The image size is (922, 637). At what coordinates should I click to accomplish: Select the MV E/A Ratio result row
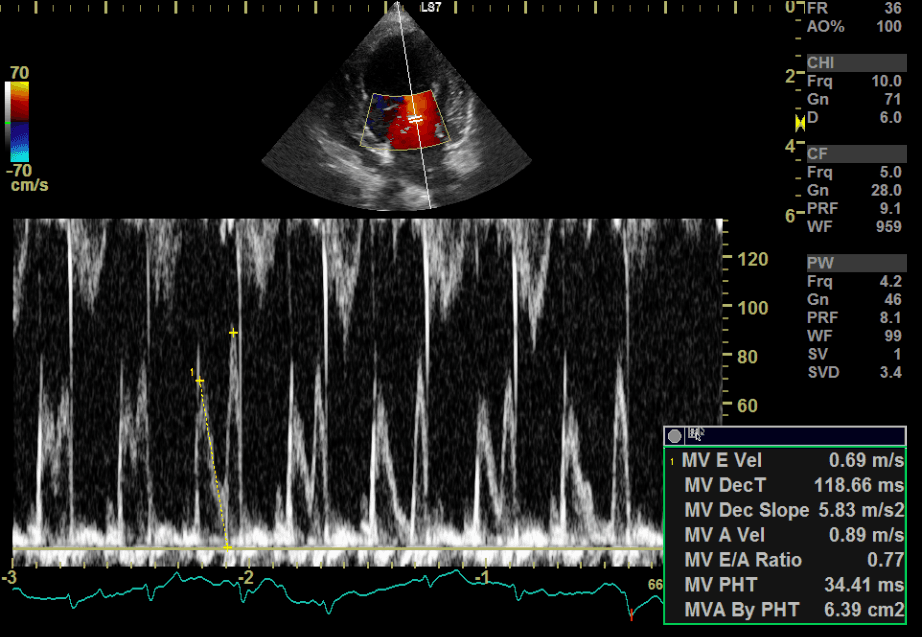point(785,560)
